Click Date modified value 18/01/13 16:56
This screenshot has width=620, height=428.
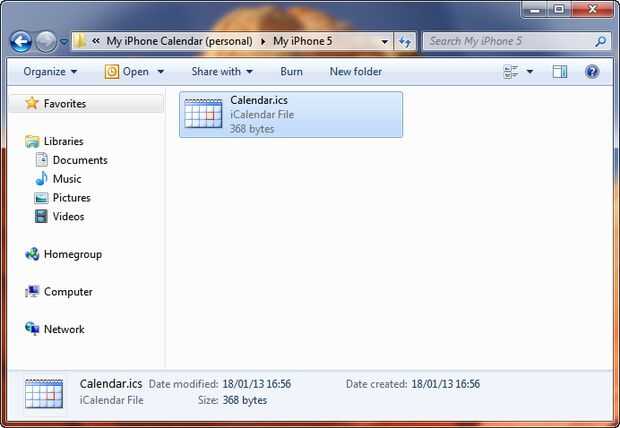[257, 384]
